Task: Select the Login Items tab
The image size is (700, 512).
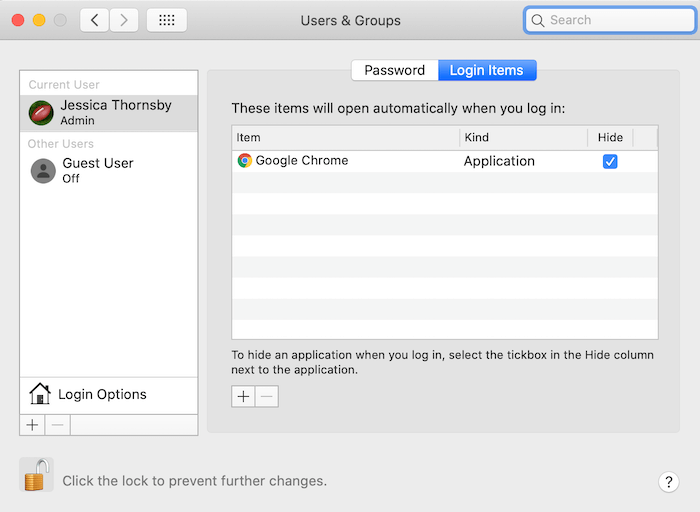Action: 487,70
